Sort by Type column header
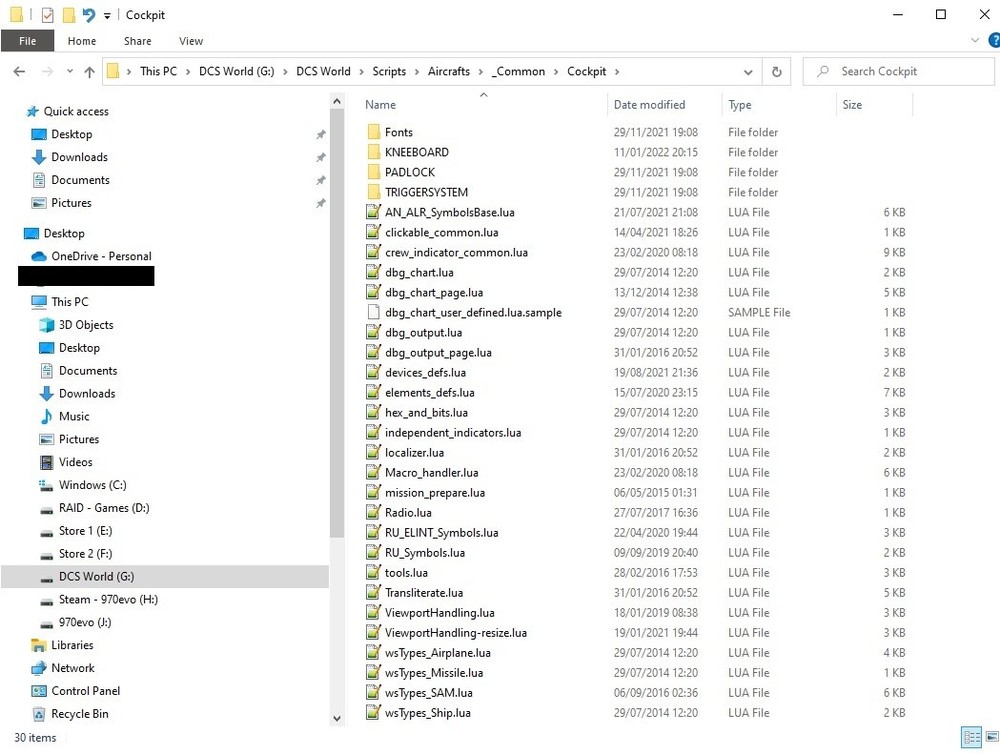This screenshot has width=1000, height=754. (x=740, y=105)
